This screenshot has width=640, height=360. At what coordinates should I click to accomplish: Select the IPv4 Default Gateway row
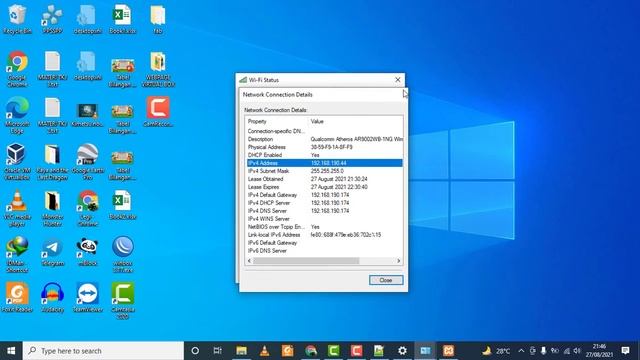[324, 195]
